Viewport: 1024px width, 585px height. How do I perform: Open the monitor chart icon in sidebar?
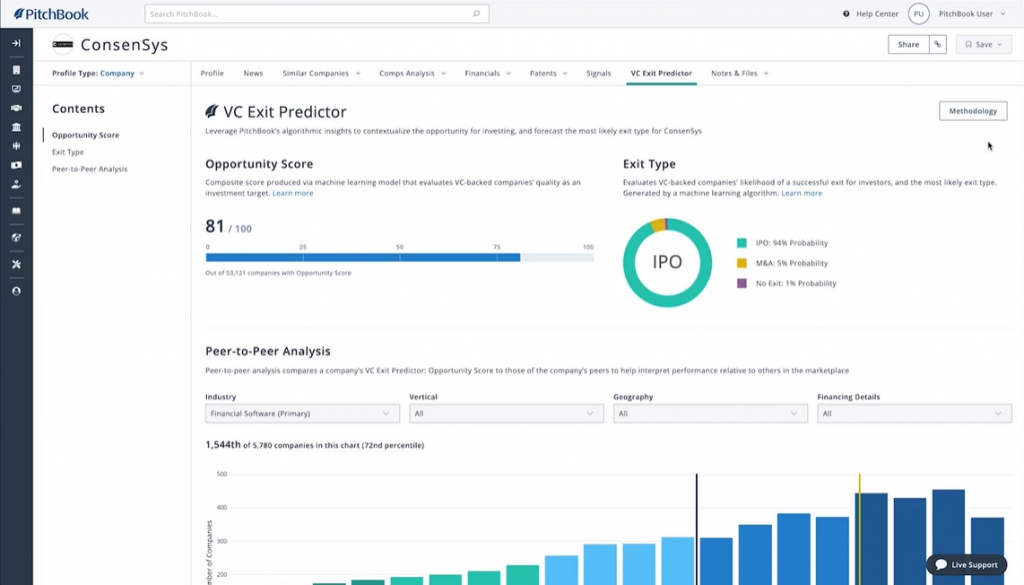pyautogui.click(x=16, y=89)
